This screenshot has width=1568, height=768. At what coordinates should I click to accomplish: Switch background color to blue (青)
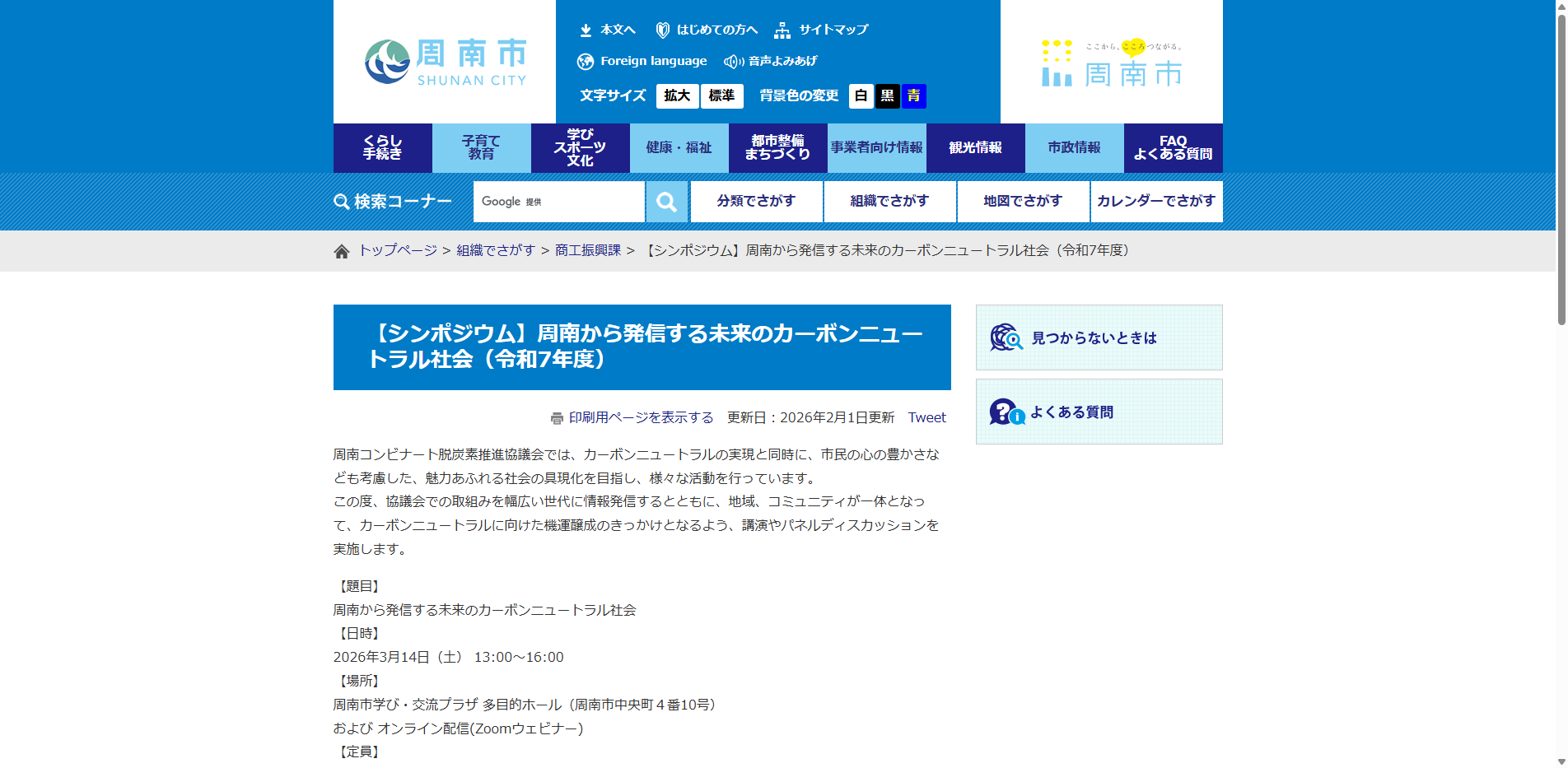(913, 96)
